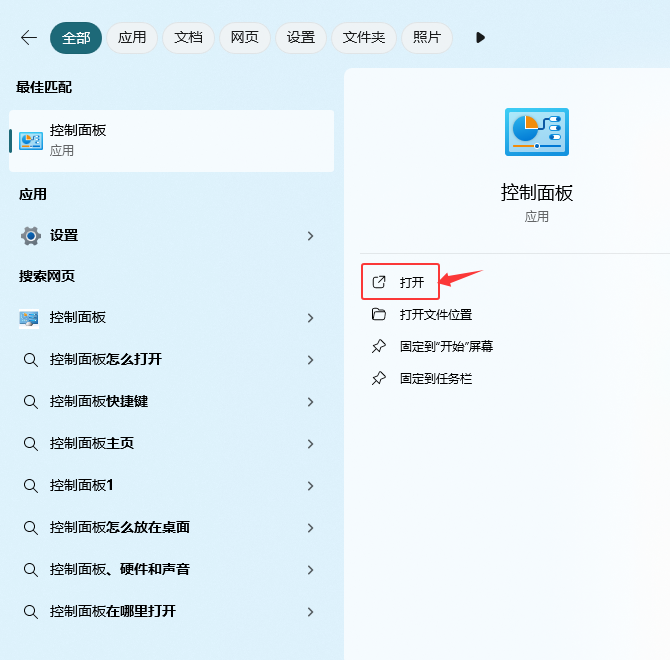Click the search icon beside 控制面板1

(30, 486)
